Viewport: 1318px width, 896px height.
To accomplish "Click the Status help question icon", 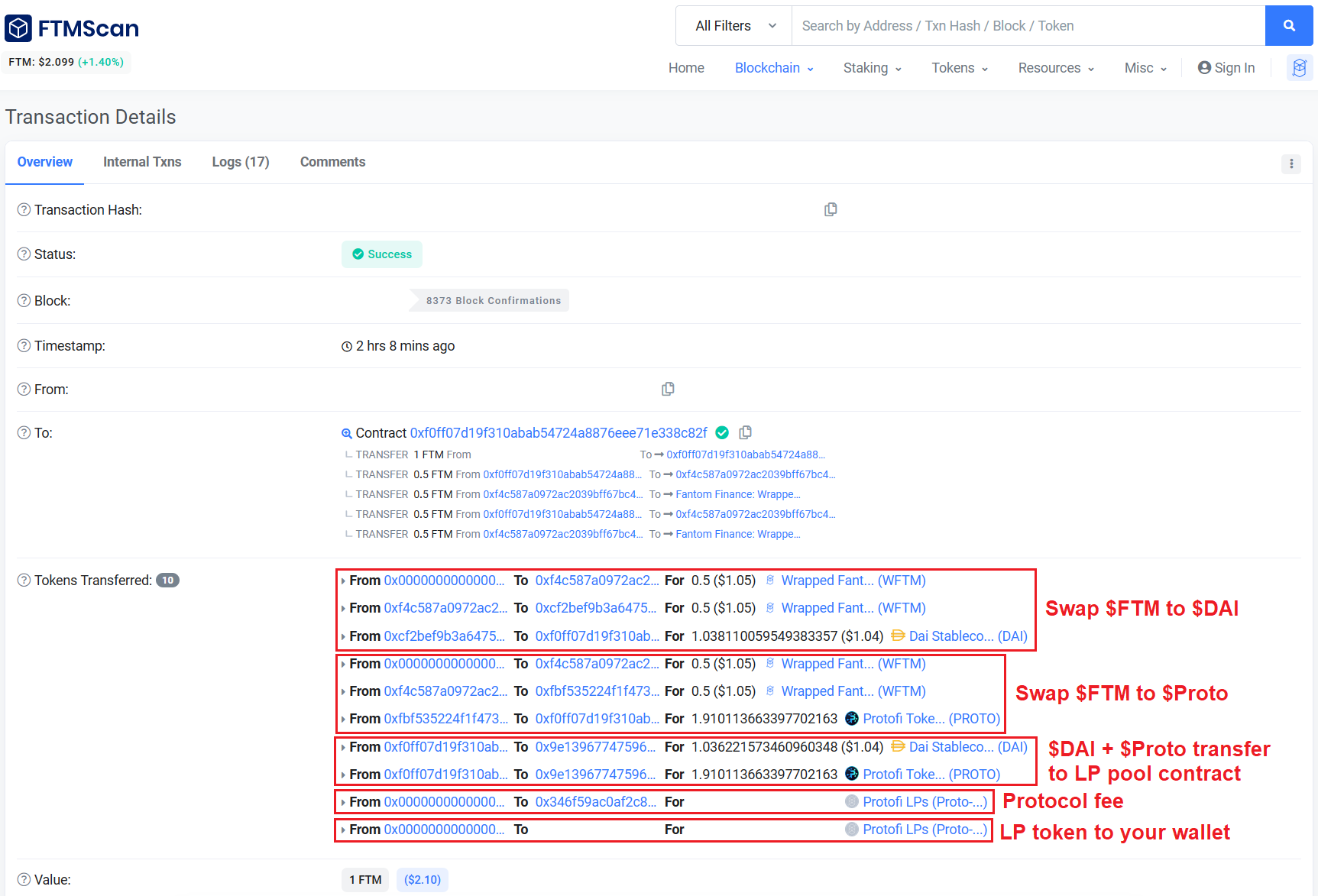I will [x=24, y=254].
